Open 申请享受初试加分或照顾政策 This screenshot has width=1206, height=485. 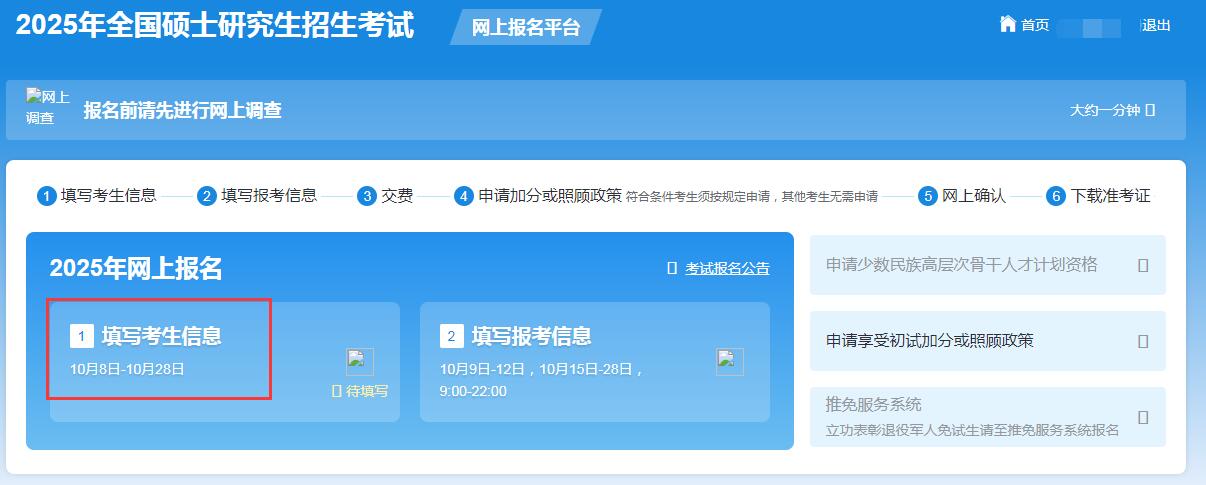tap(988, 341)
